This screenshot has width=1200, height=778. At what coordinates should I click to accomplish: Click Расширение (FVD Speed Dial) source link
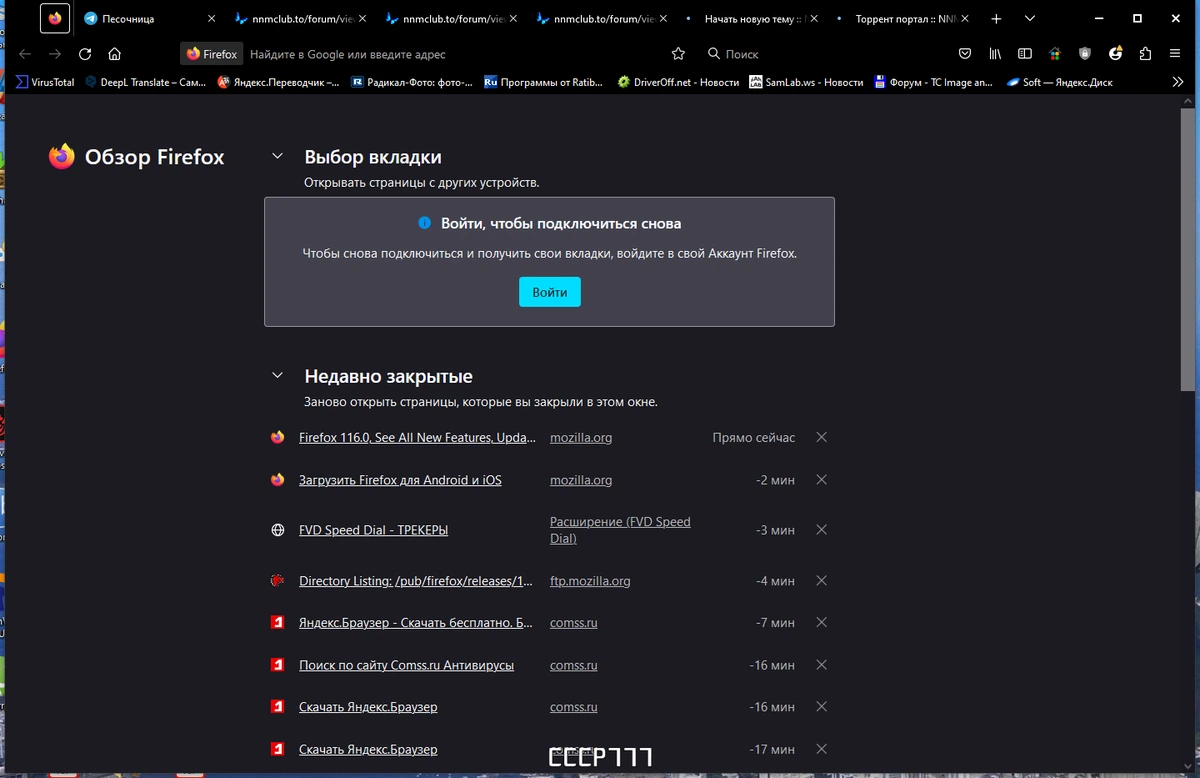click(620, 530)
